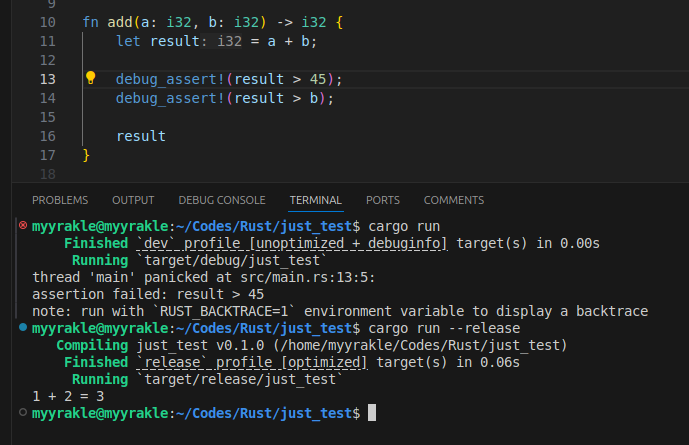Click the lightbulb code action icon
The width and height of the screenshot is (689, 445).
click(x=90, y=78)
